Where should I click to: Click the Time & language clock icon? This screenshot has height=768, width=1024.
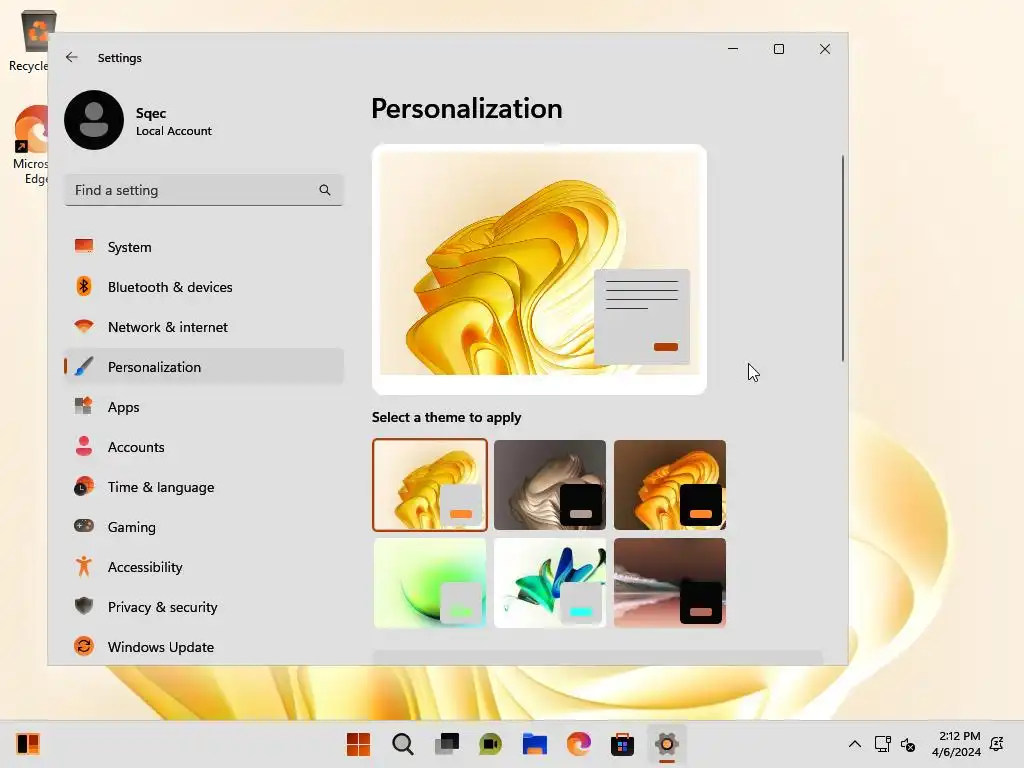[84, 487]
